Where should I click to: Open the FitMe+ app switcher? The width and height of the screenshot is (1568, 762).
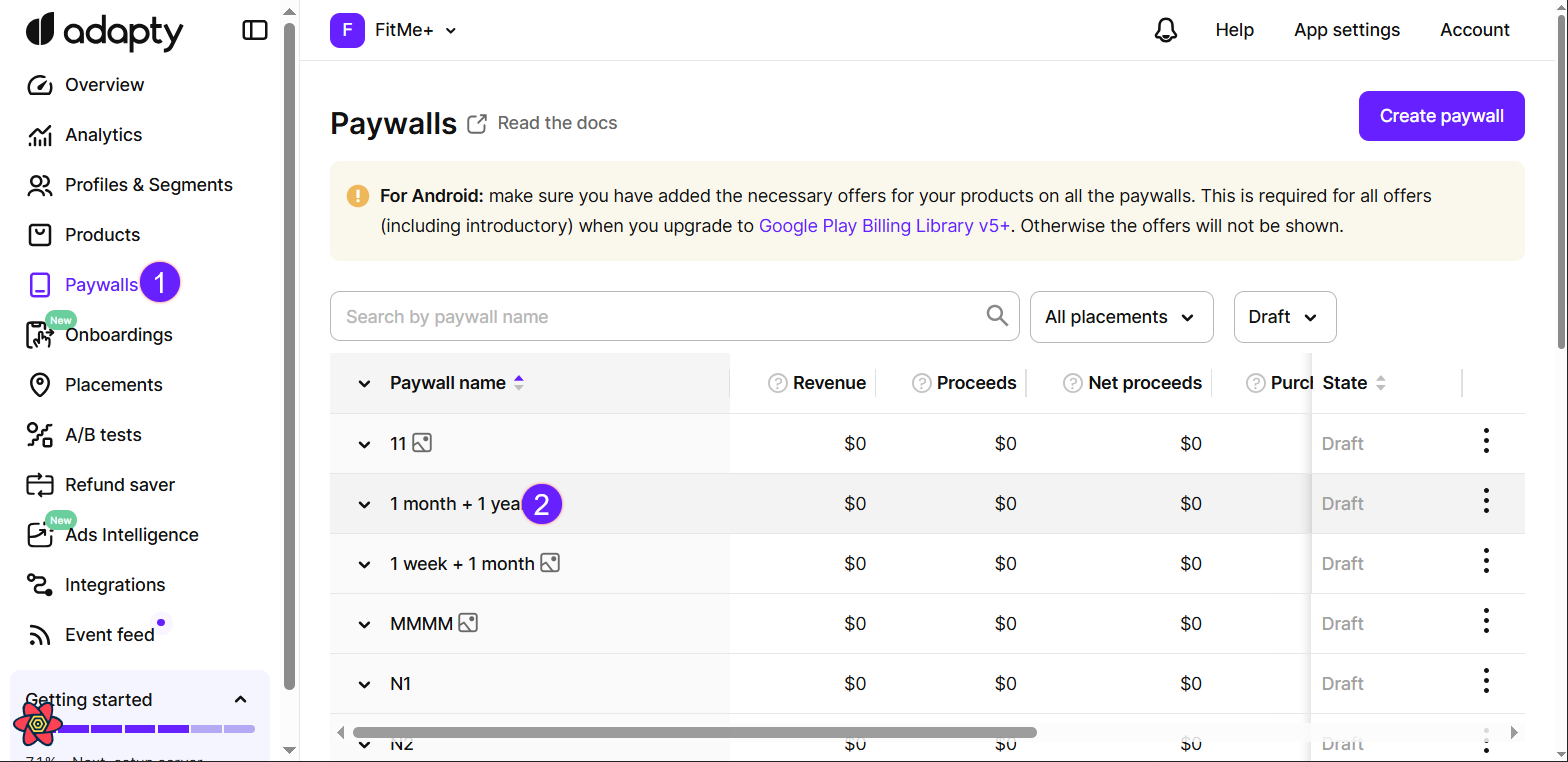coord(394,30)
